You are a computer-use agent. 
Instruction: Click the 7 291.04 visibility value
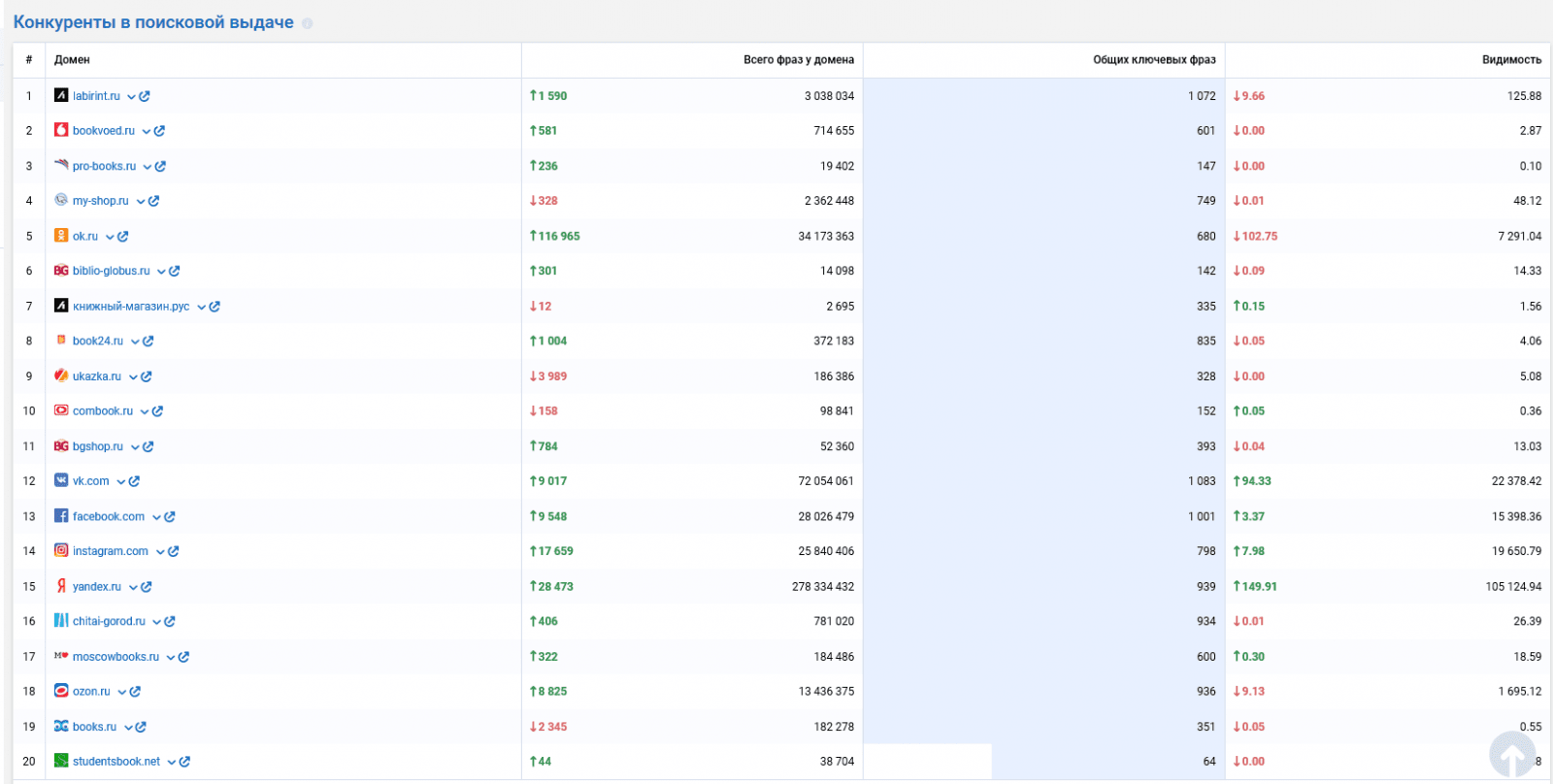coord(1520,236)
